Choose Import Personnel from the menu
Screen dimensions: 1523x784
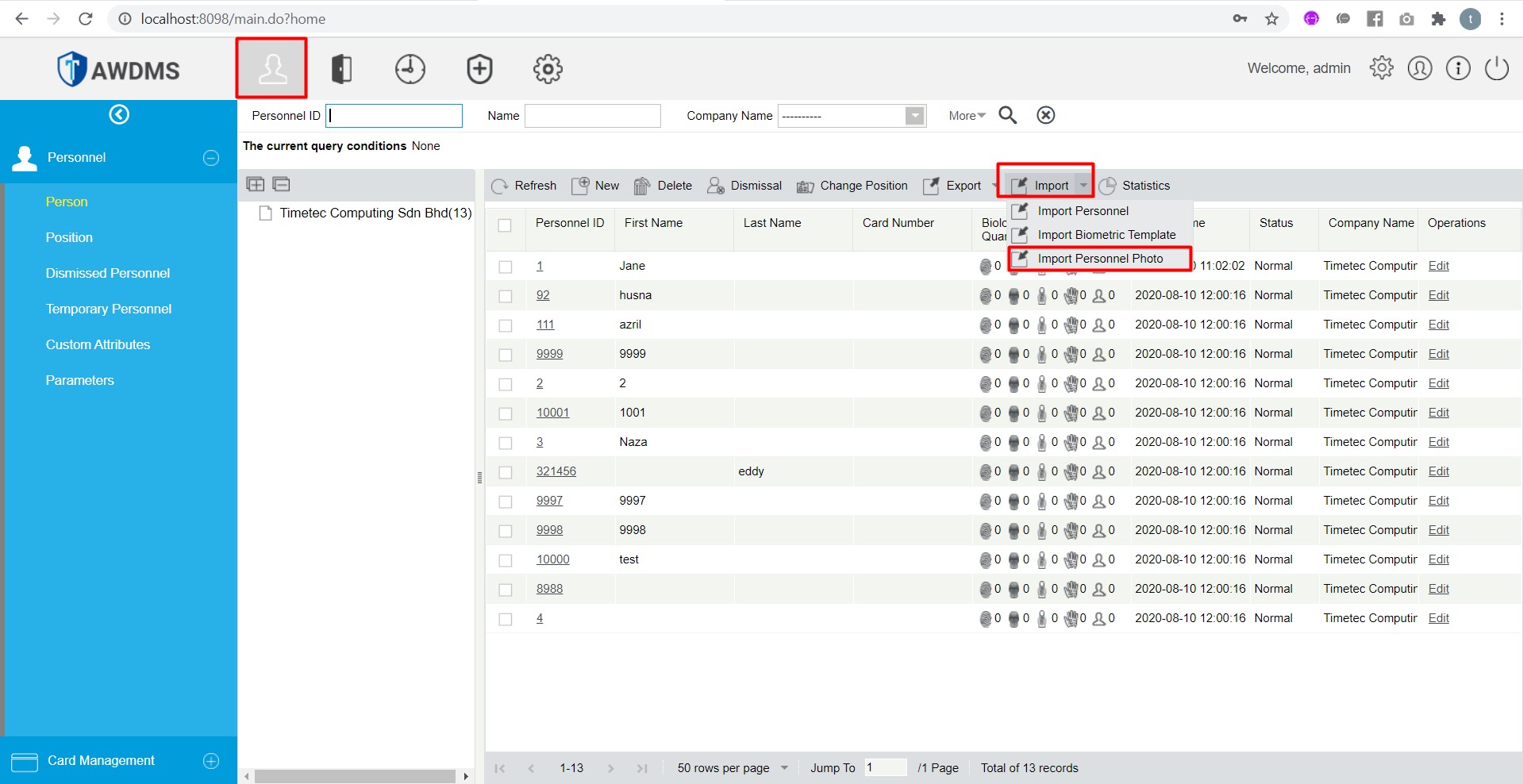1083,211
